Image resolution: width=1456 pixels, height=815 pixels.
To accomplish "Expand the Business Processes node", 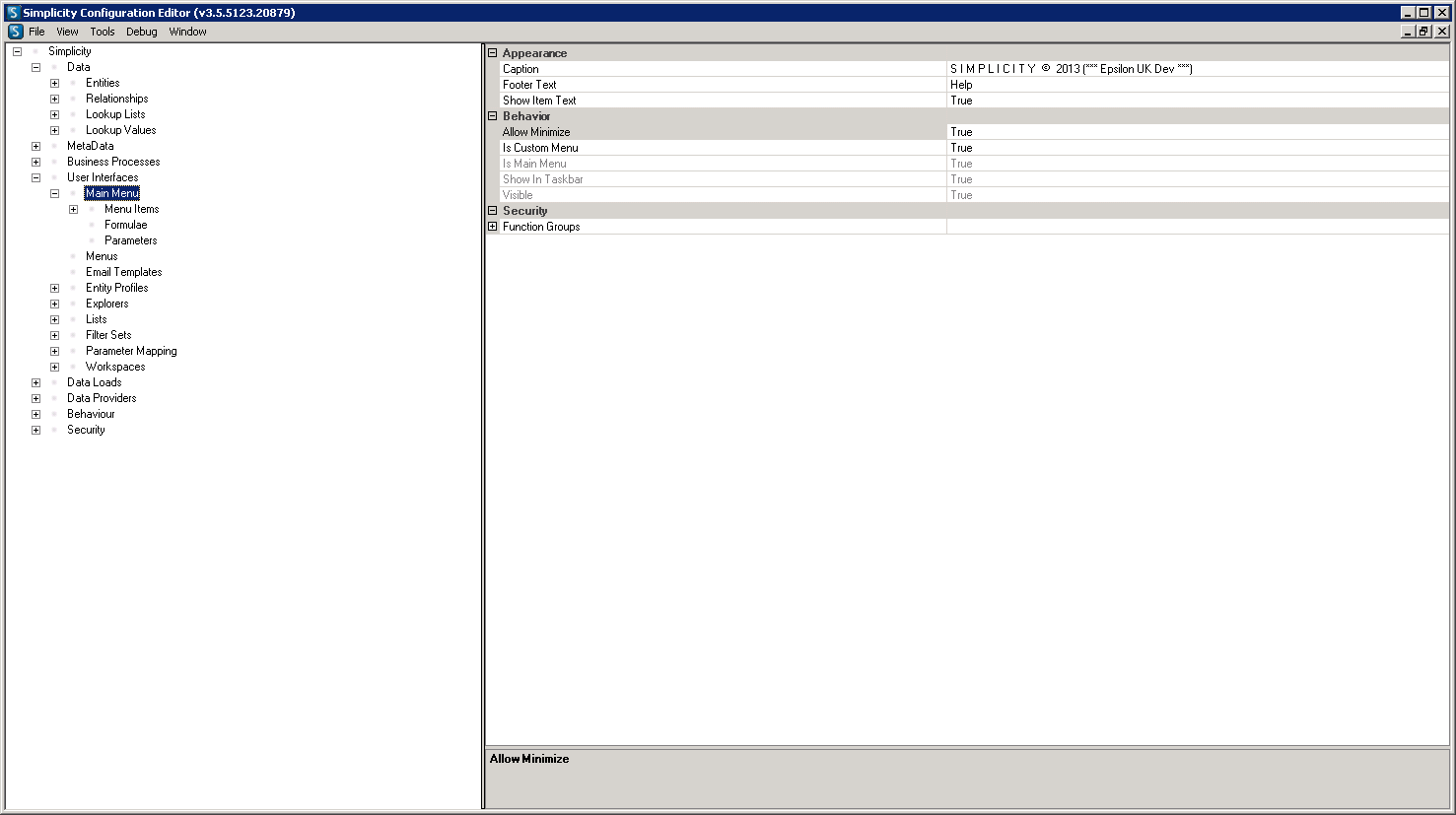I will (x=35, y=162).
